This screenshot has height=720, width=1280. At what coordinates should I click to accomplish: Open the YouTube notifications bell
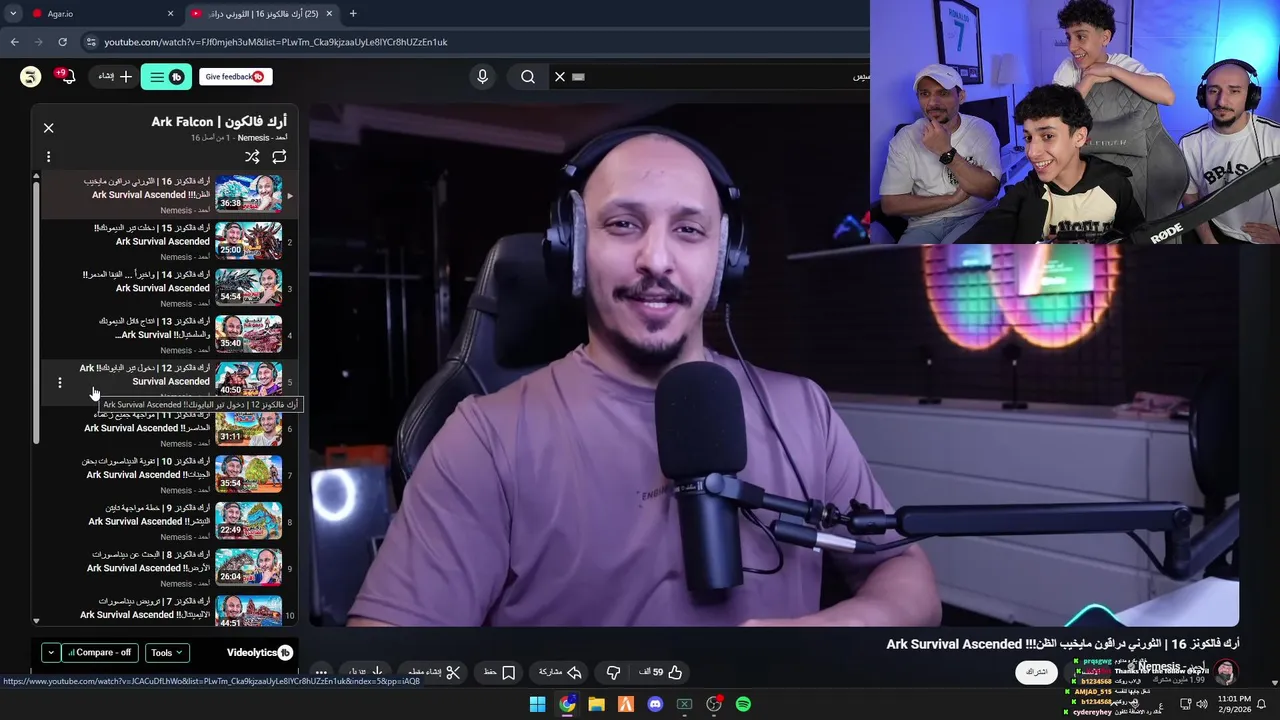tap(66, 77)
